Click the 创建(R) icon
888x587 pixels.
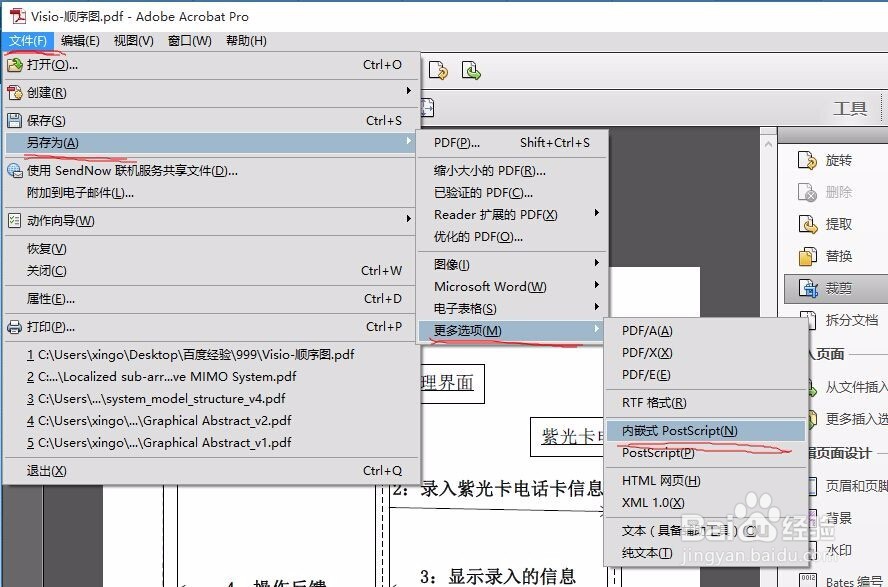pyautogui.click(x=14, y=92)
